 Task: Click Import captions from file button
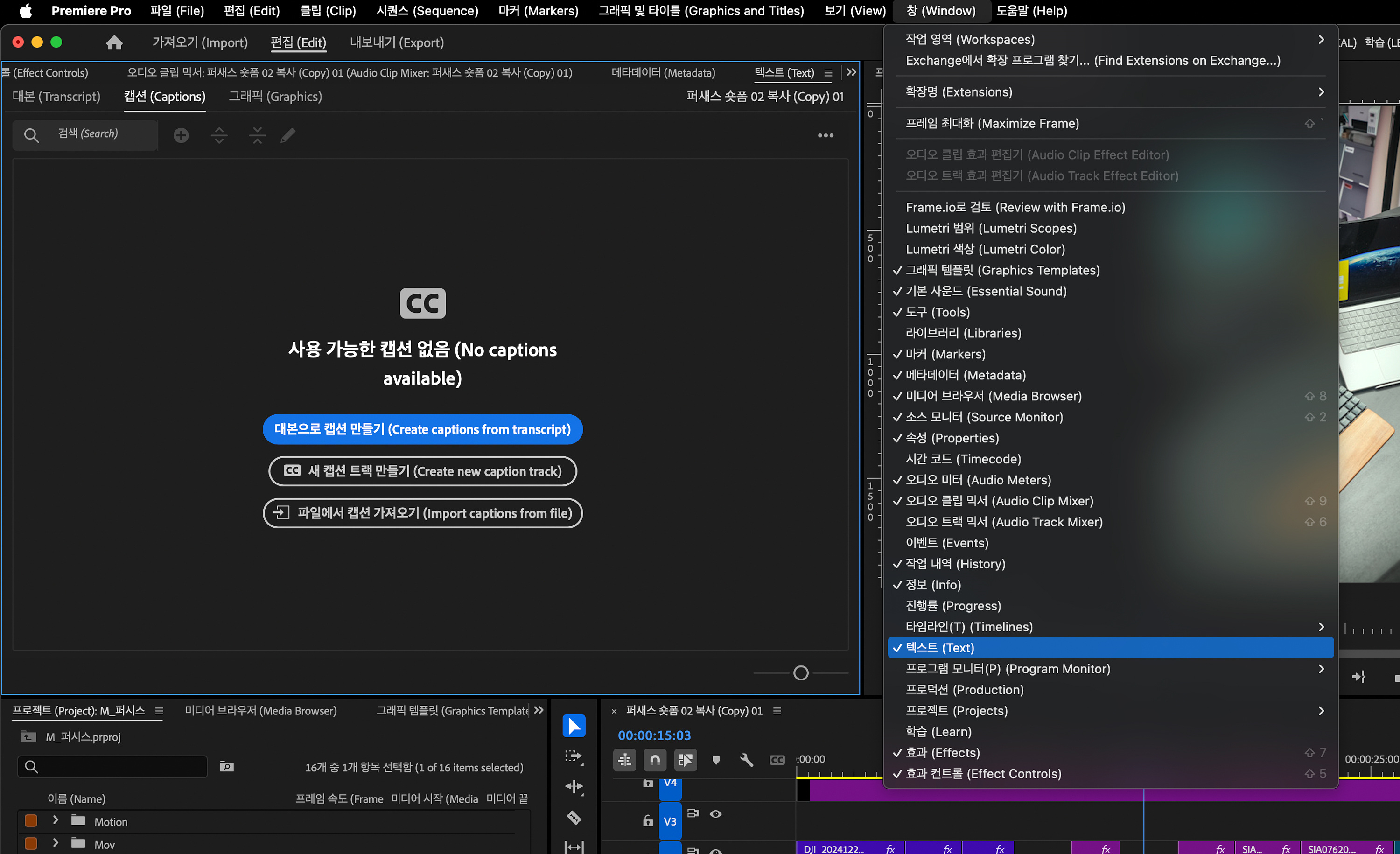pos(422,513)
